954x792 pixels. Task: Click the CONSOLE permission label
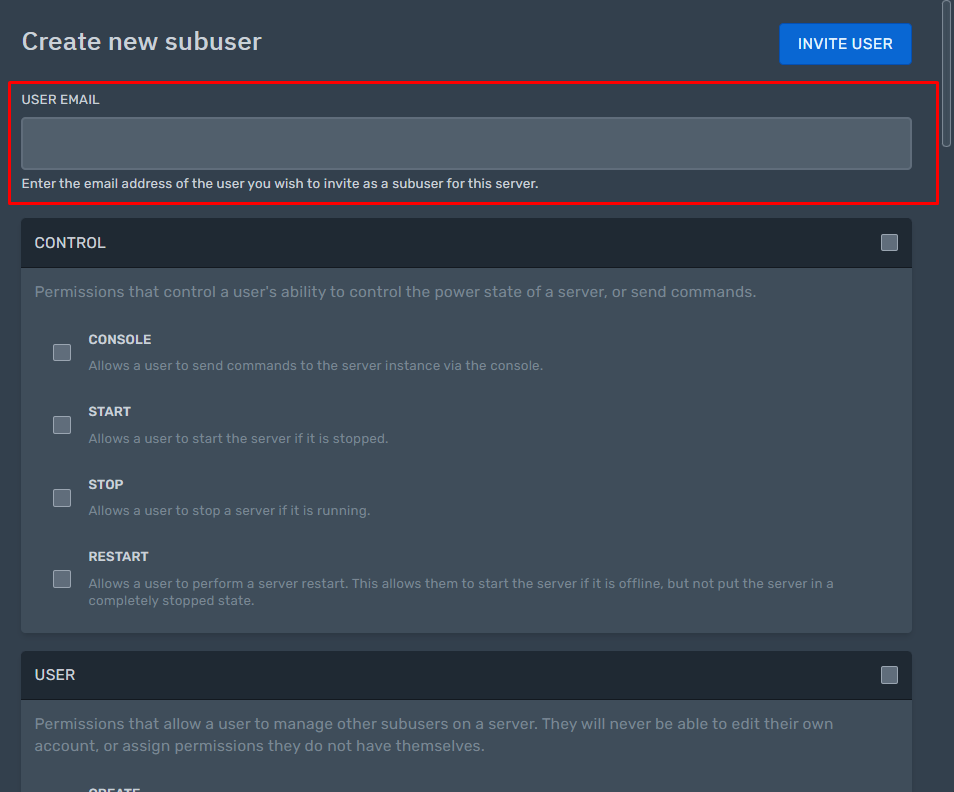[120, 339]
